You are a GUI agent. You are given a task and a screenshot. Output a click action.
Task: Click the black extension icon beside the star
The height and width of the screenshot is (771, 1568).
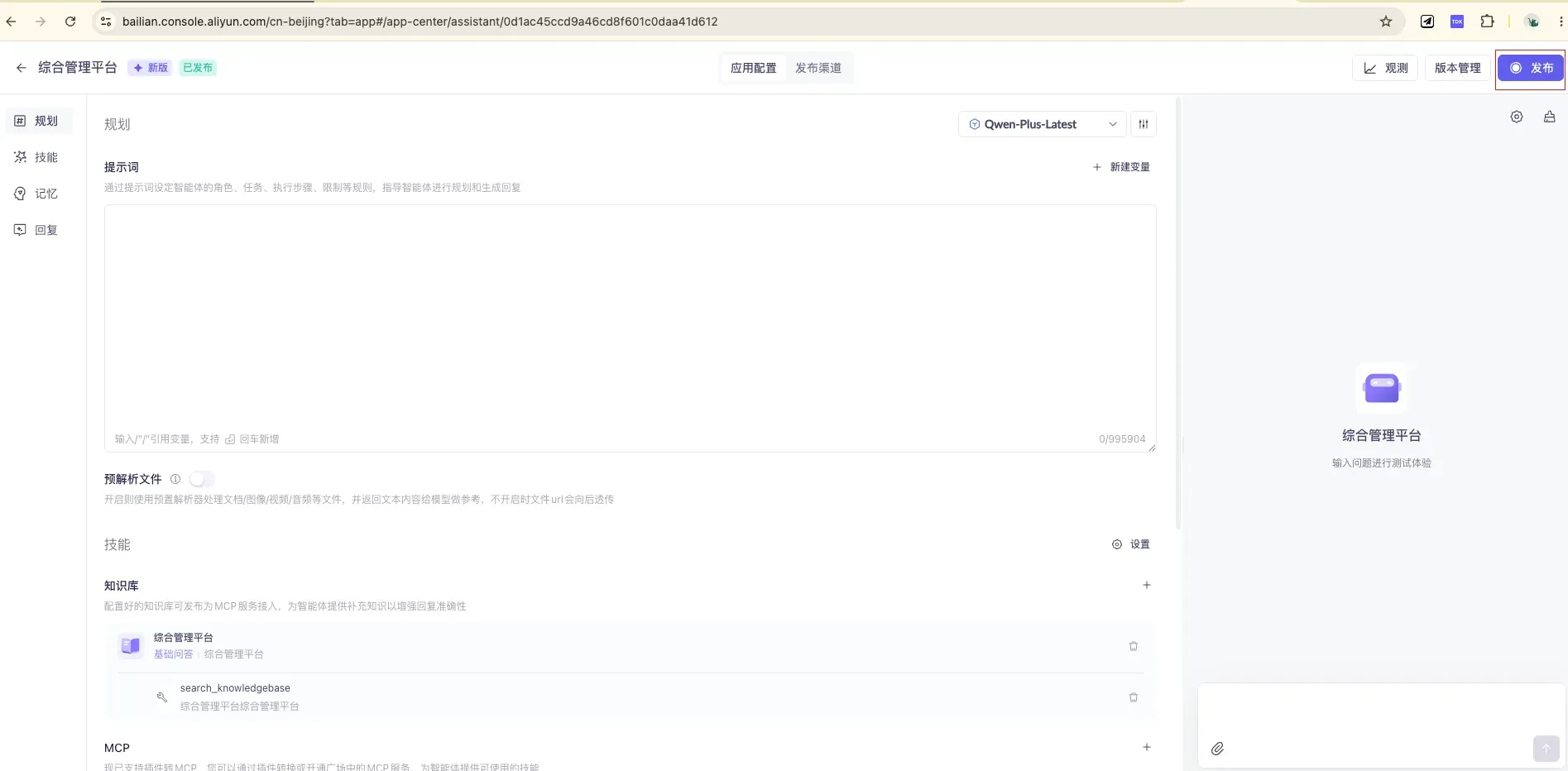1427,22
